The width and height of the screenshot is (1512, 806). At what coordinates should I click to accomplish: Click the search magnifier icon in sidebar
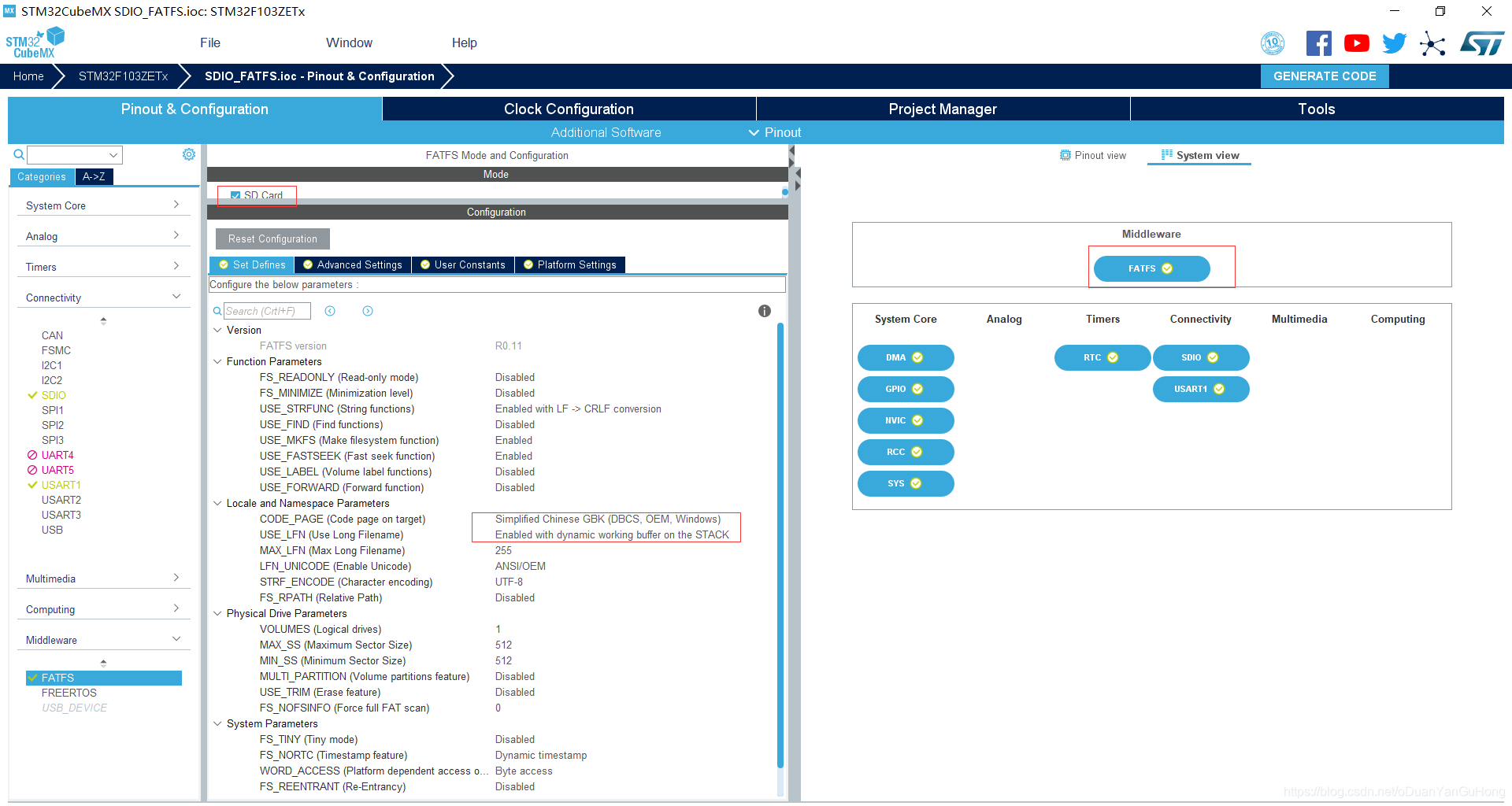click(x=19, y=155)
